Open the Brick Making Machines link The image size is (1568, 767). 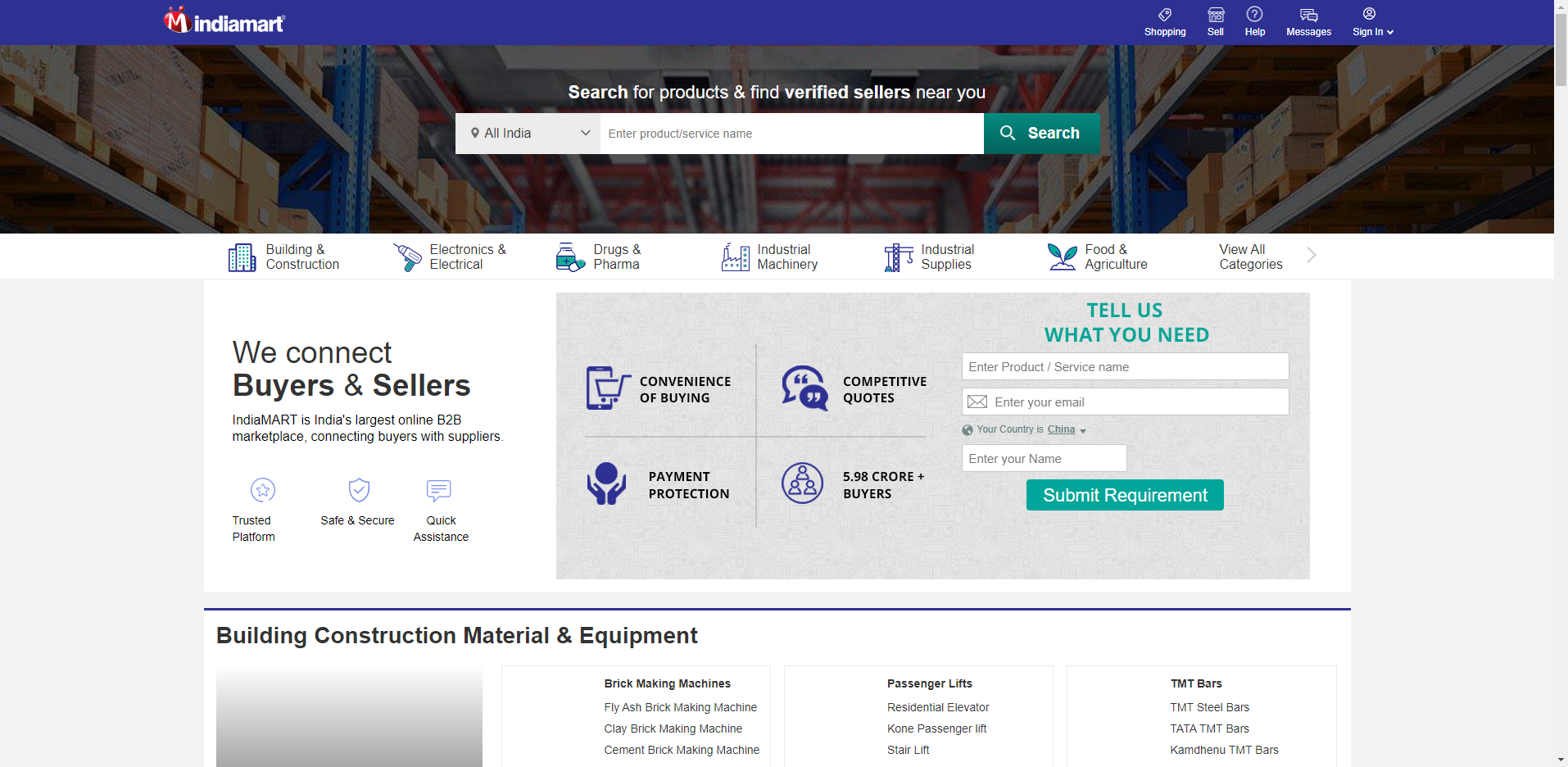pos(668,683)
